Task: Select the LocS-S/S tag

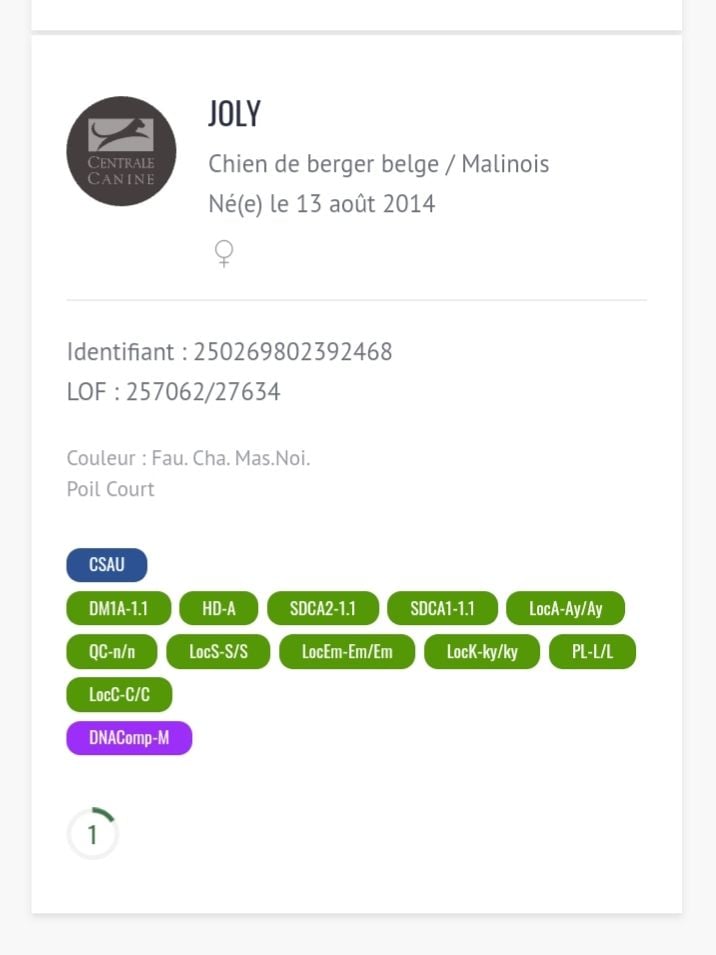Action: coord(218,652)
